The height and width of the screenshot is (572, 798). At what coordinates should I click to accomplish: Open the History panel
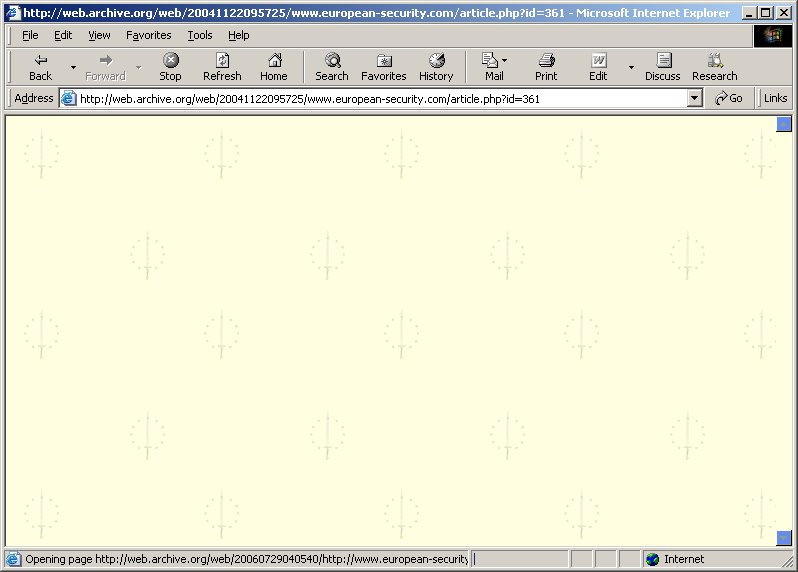[x=436, y=67]
